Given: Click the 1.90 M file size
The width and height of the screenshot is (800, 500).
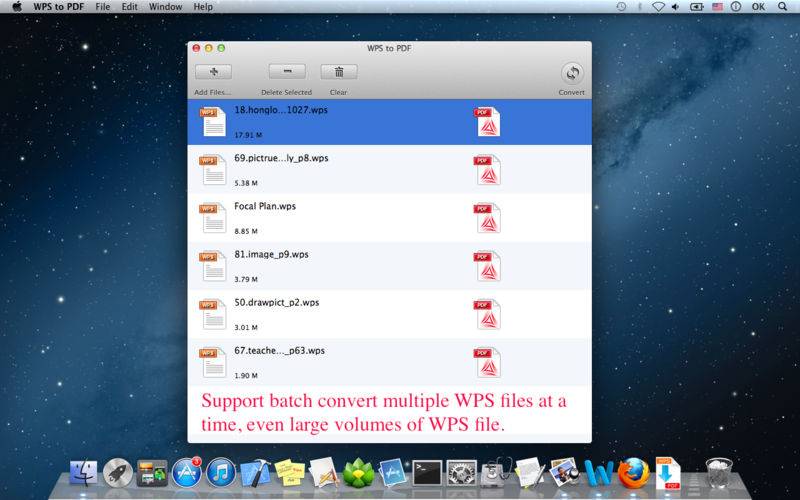Looking at the screenshot, I should (246, 376).
